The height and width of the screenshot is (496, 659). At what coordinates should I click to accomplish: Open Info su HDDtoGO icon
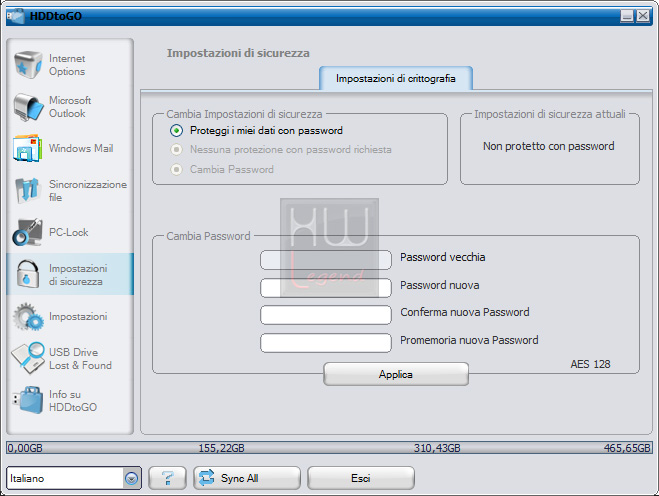click(x=28, y=400)
